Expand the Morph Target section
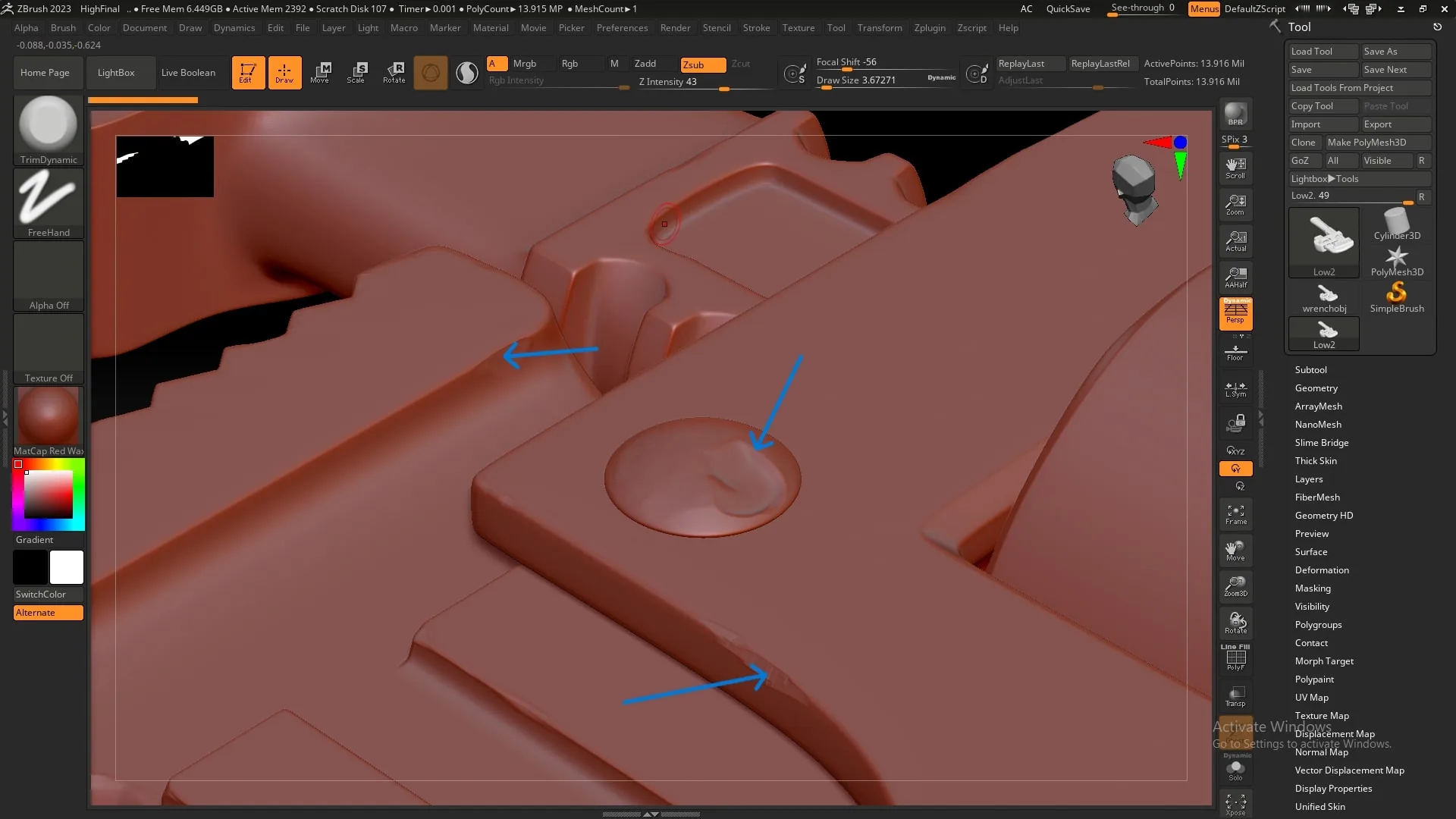Viewport: 1456px width, 819px height. coord(1324,661)
